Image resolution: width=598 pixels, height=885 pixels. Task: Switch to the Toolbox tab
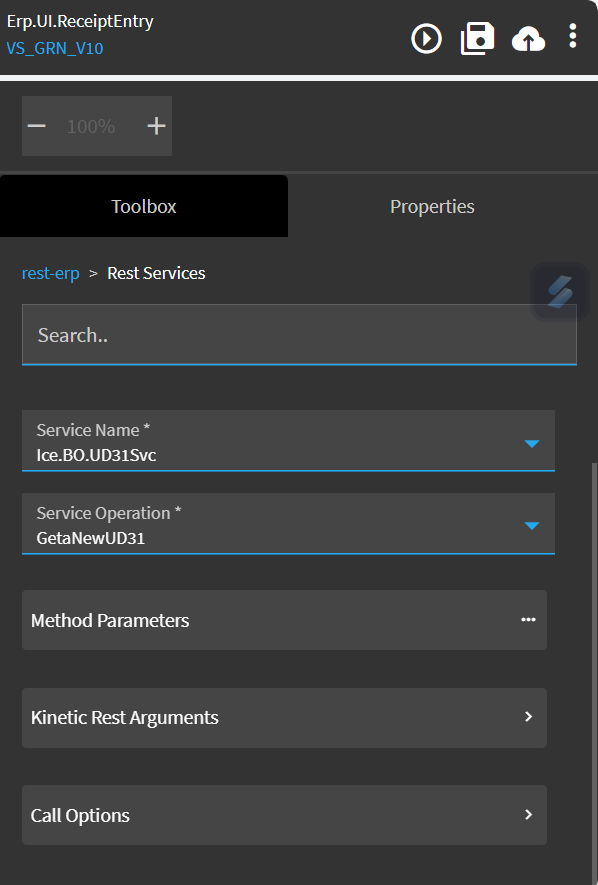(x=144, y=206)
